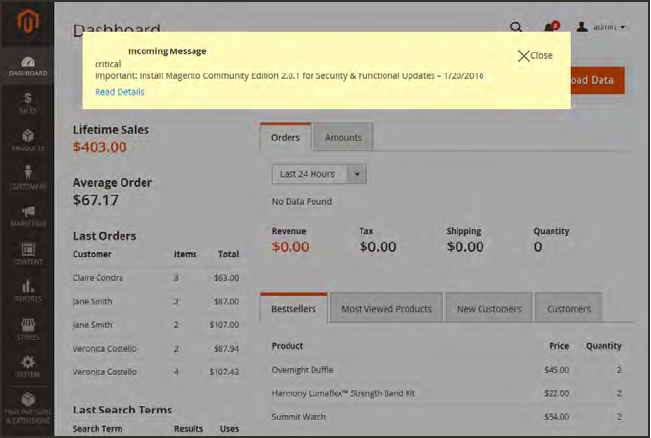Select the Customers tab

pyautogui.click(x=569, y=308)
